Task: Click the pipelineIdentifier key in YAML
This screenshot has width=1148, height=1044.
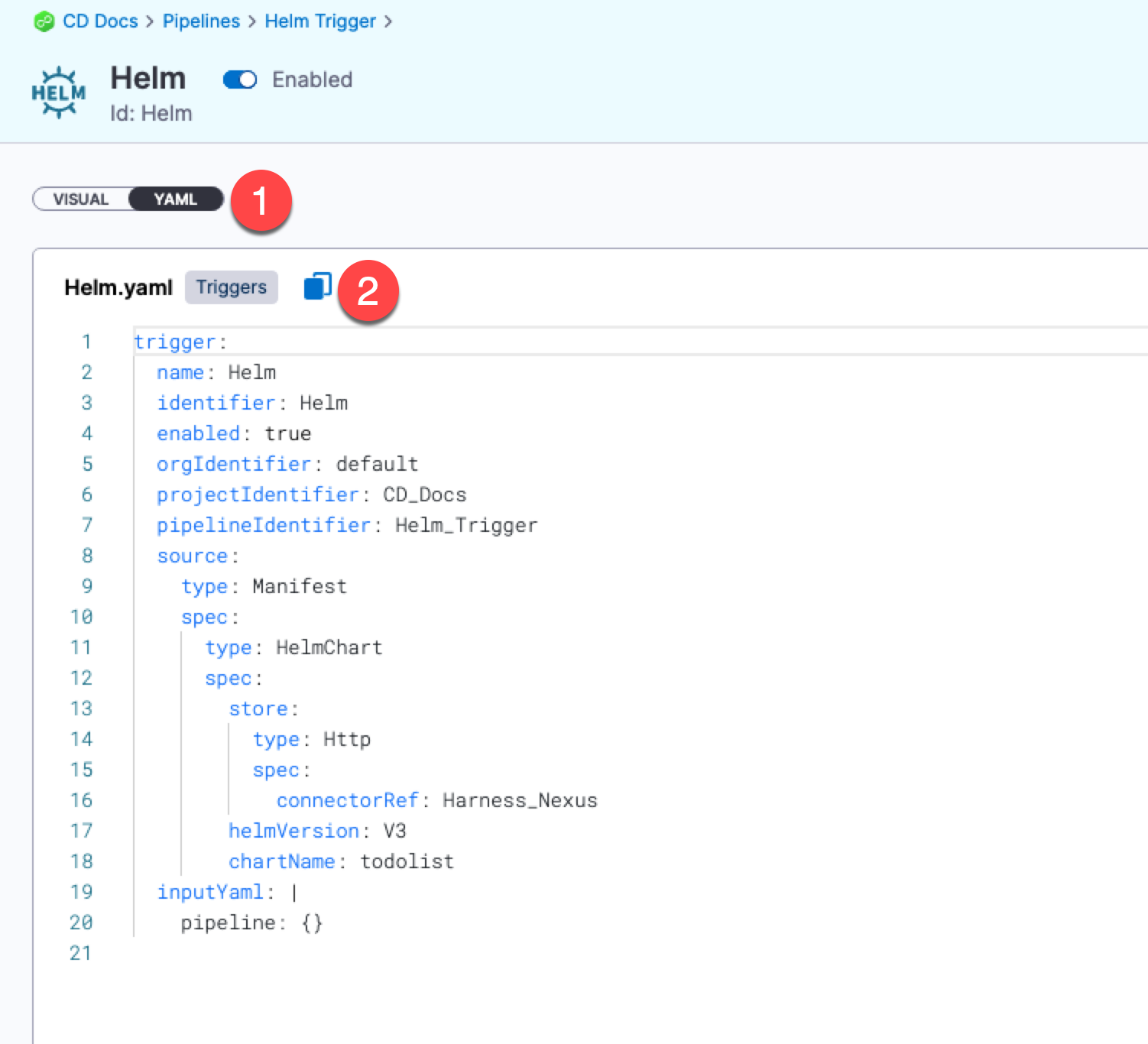Action: [264, 525]
